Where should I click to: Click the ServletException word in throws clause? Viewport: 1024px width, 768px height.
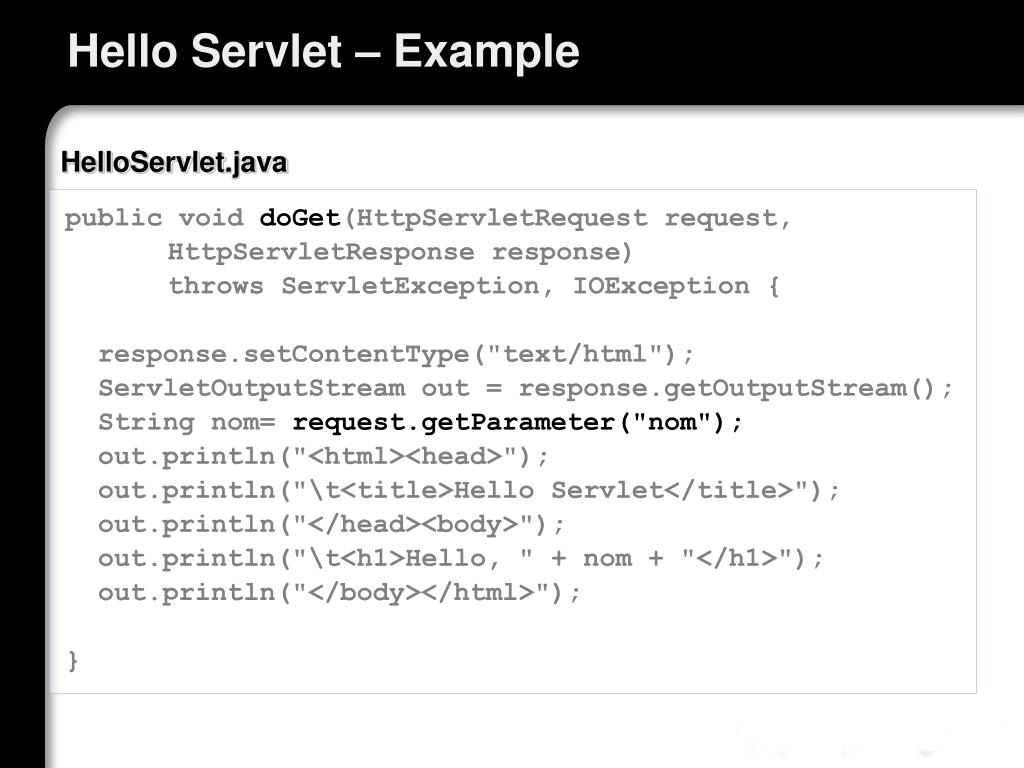point(411,286)
